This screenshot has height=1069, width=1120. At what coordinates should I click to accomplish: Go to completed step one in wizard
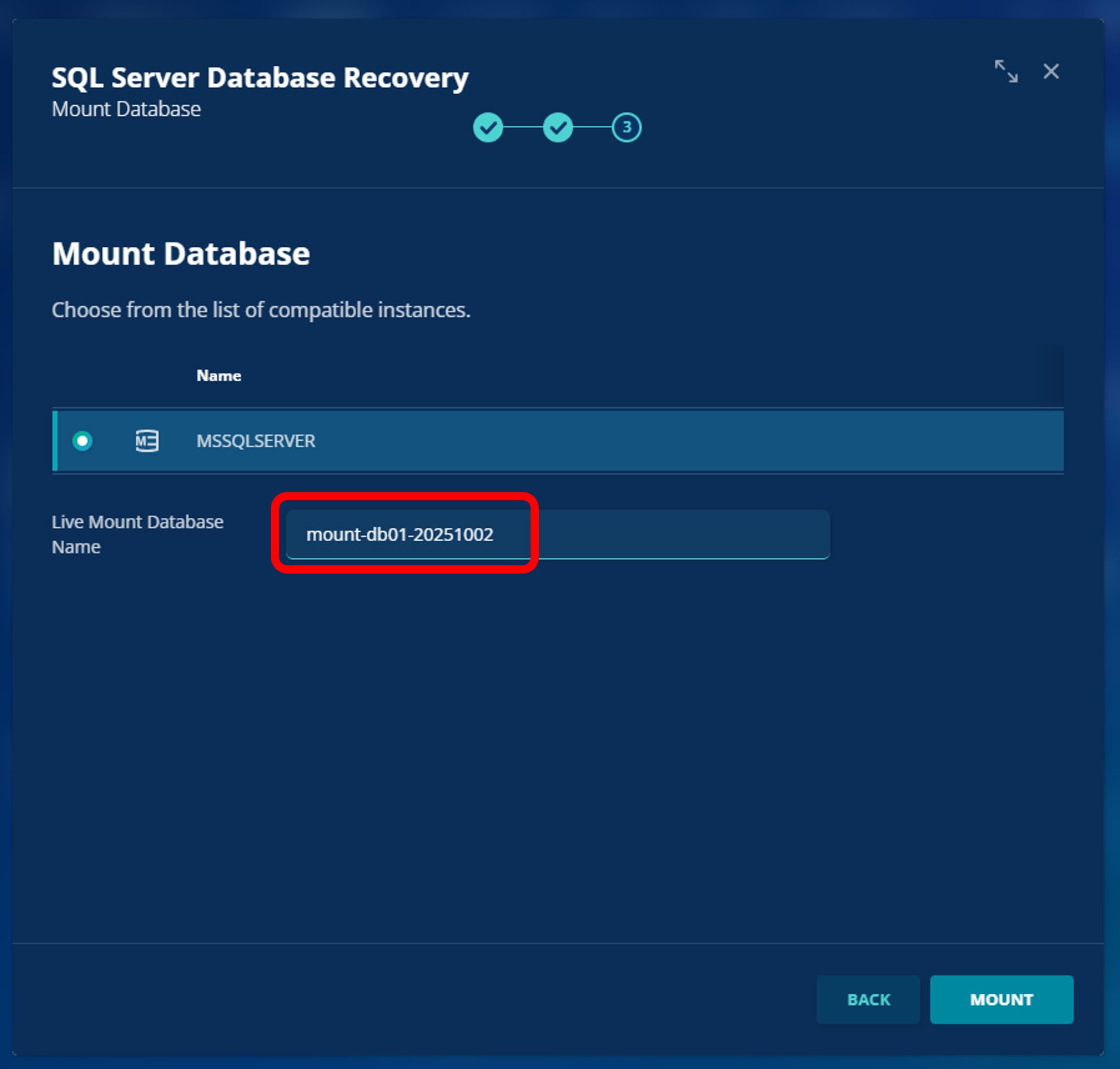coord(488,128)
